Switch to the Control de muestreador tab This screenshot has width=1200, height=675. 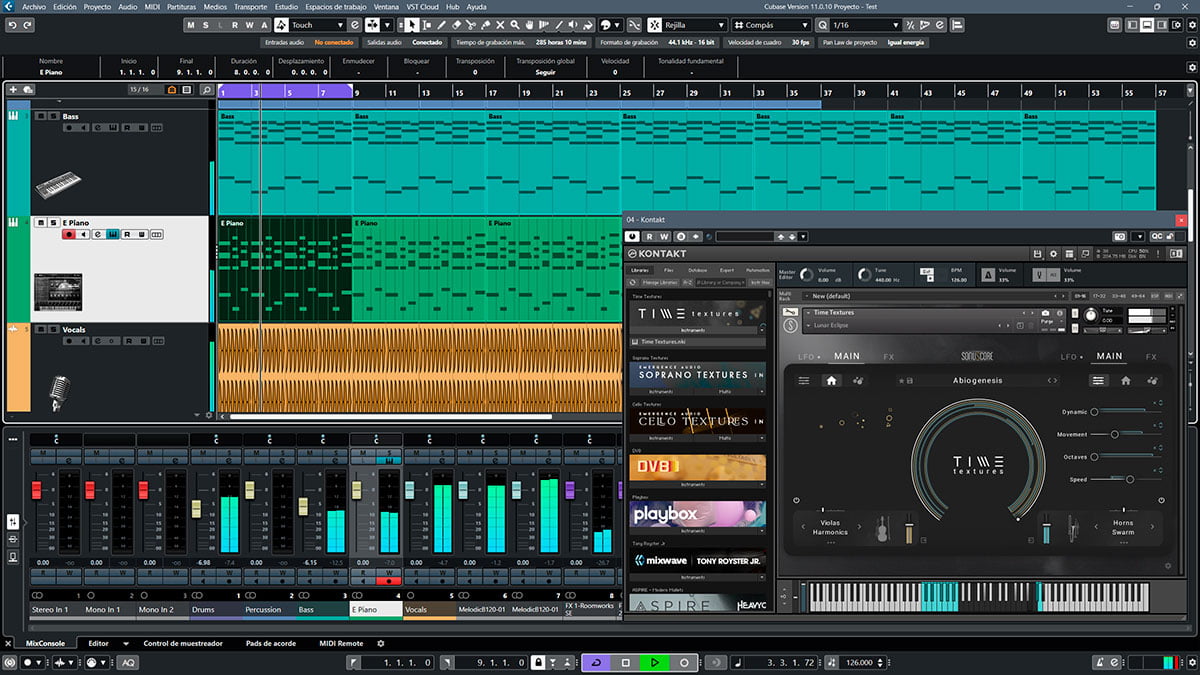point(183,643)
